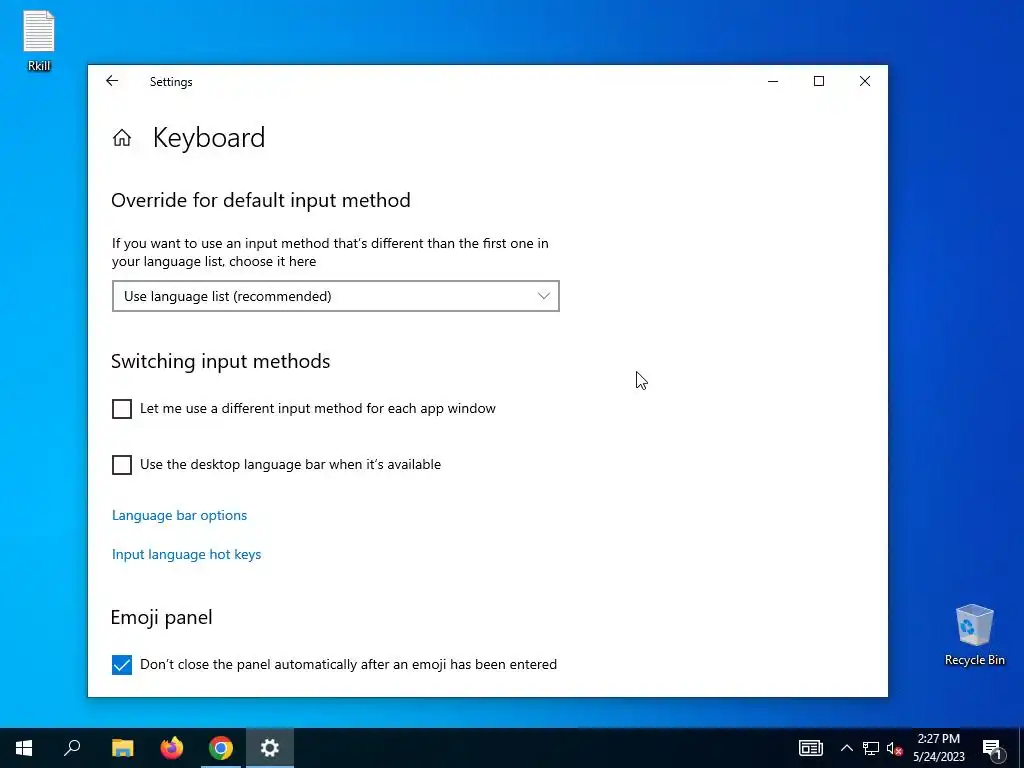Open the Windows Start menu

[x=24, y=748]
